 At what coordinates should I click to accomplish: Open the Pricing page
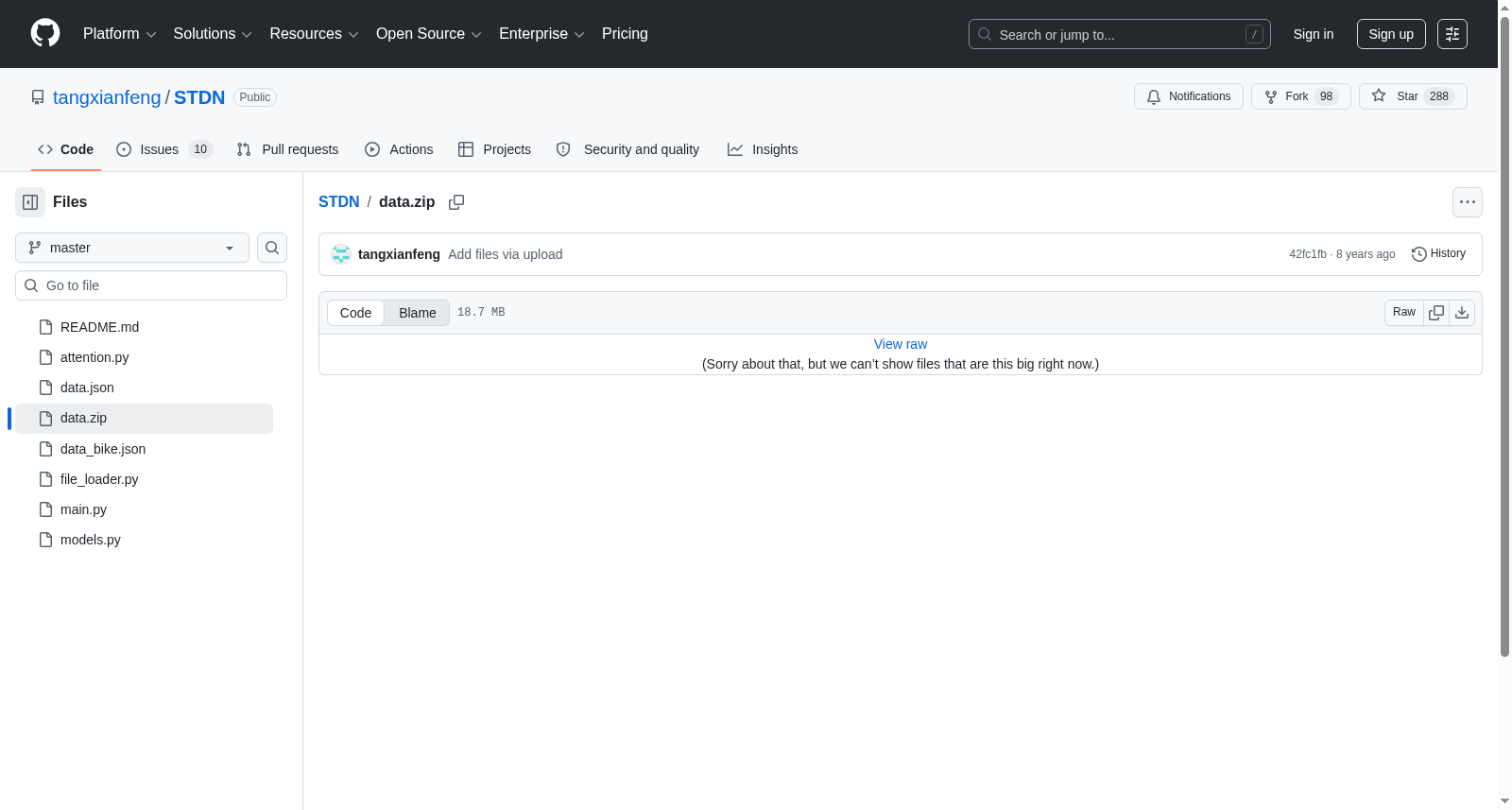click(x=625, y=34)
